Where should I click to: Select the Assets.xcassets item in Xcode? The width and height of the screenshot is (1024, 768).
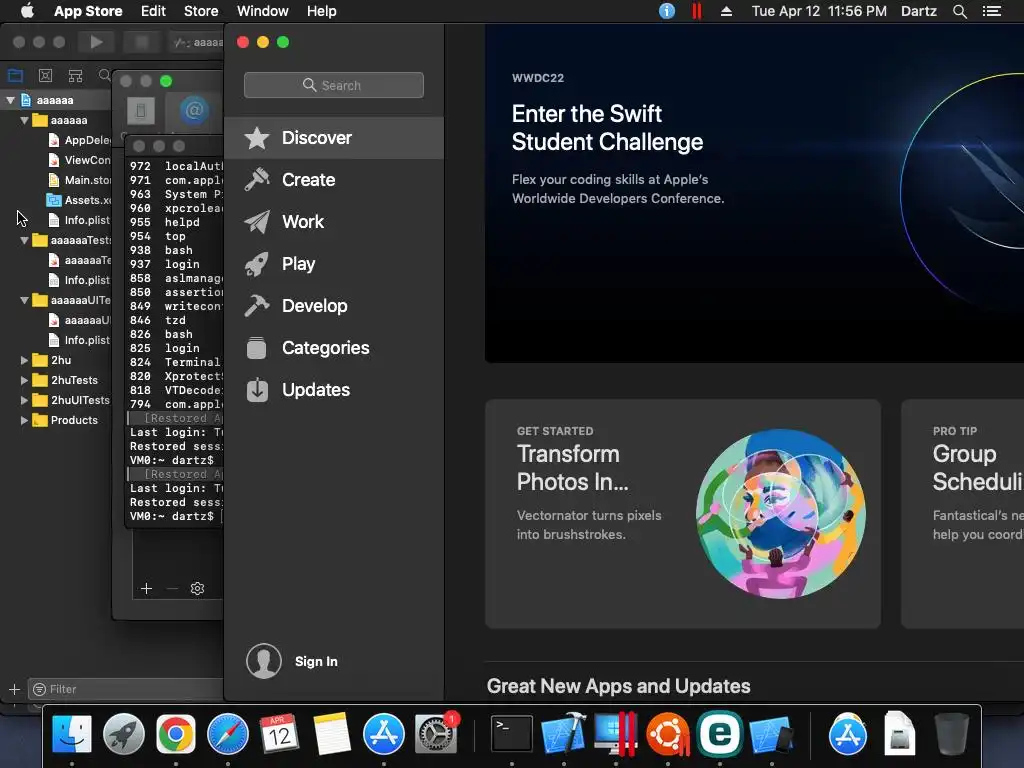tap(79, 200)
